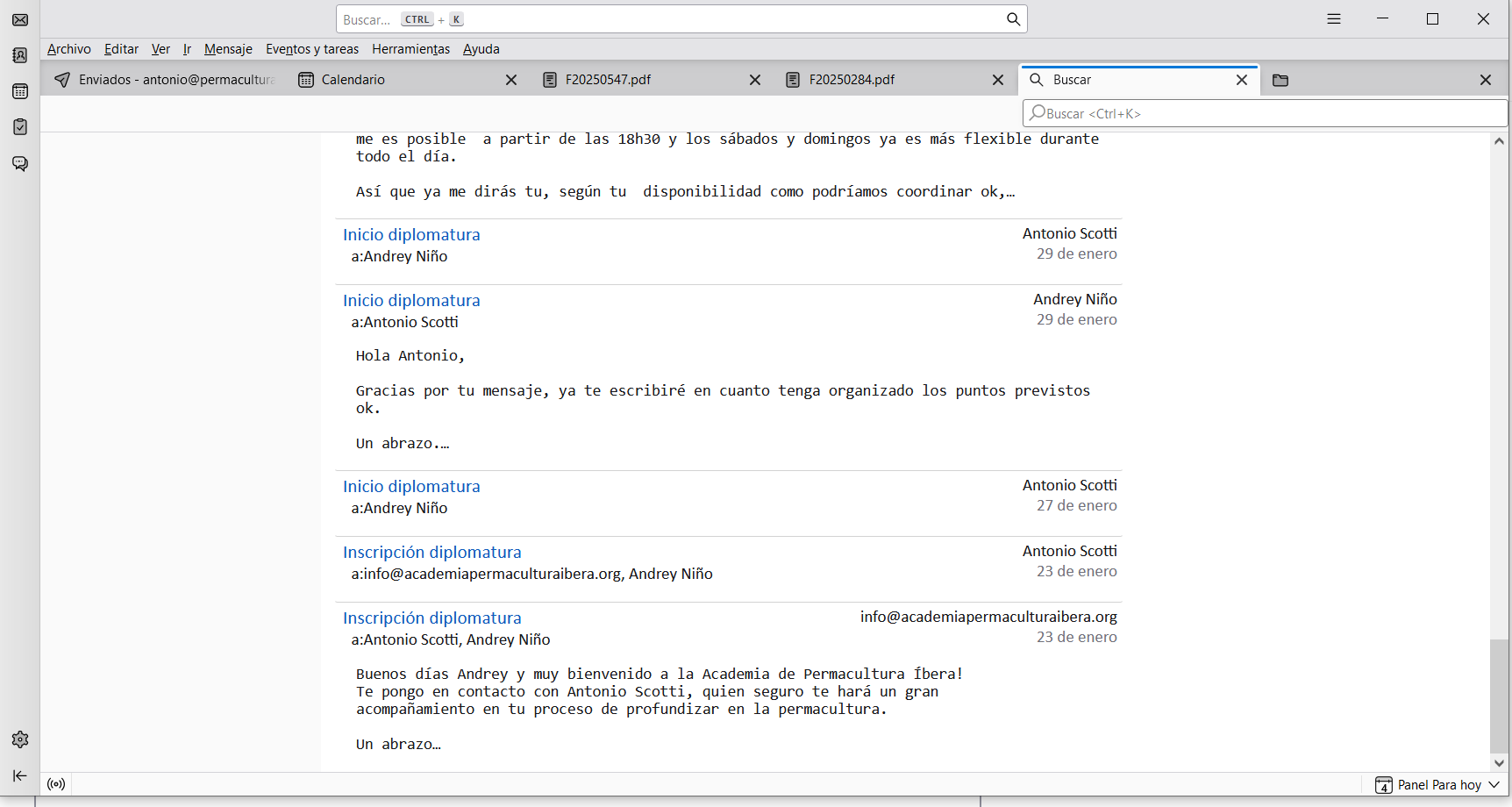Screen dimensions: 1512x807
Task: Click the connection status icon
Action: 56,784
